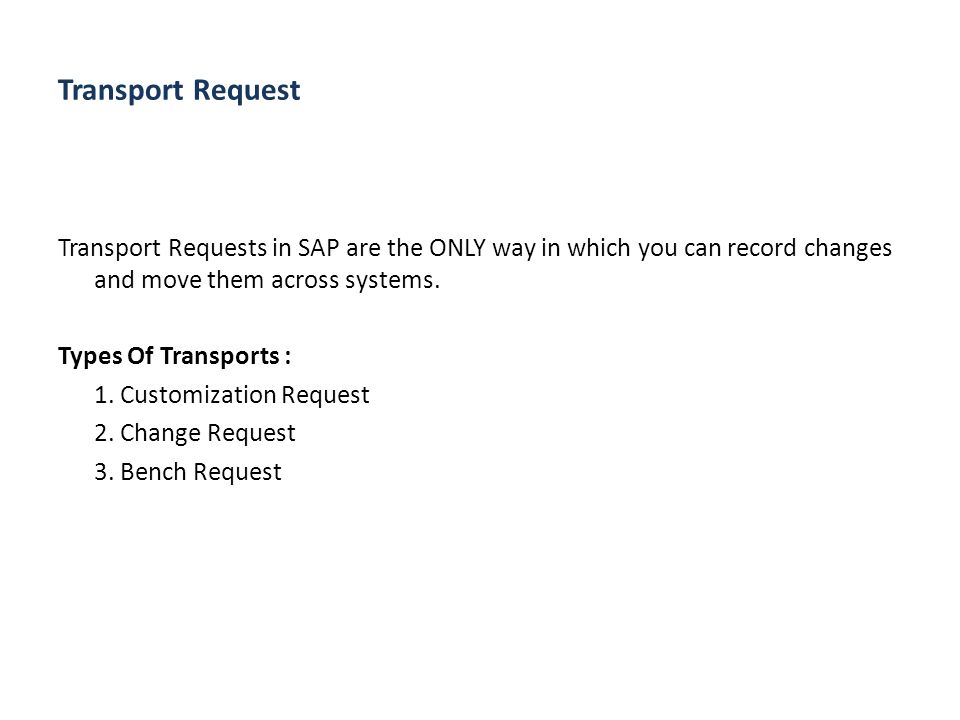
Task: Click the word 'Customization' in the list
Action: coord(197,395)
